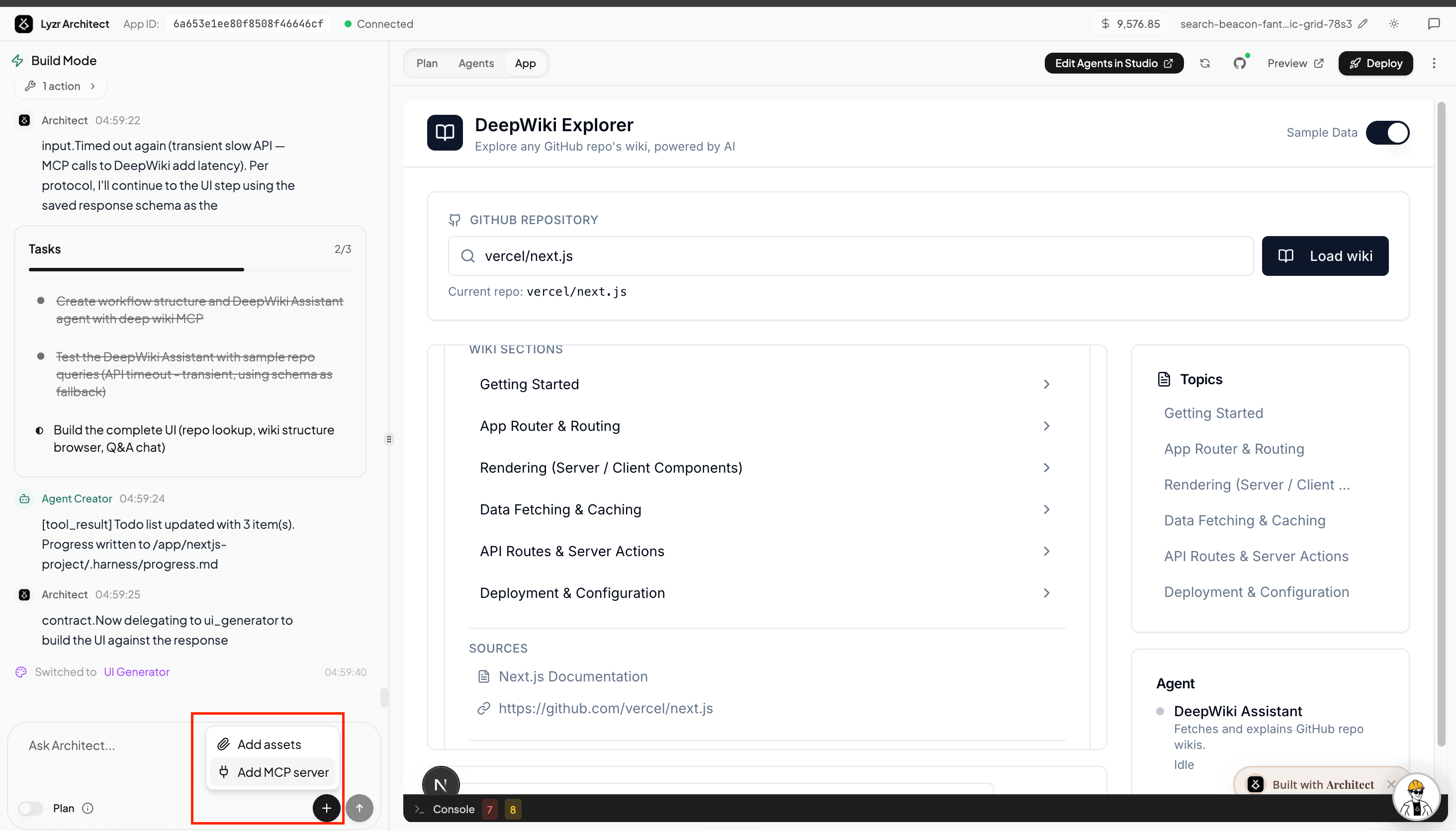Viewport: 1456px width, 831px height.
Task: Click the Build Mode lightning icon
Action: tap(18, 61)
